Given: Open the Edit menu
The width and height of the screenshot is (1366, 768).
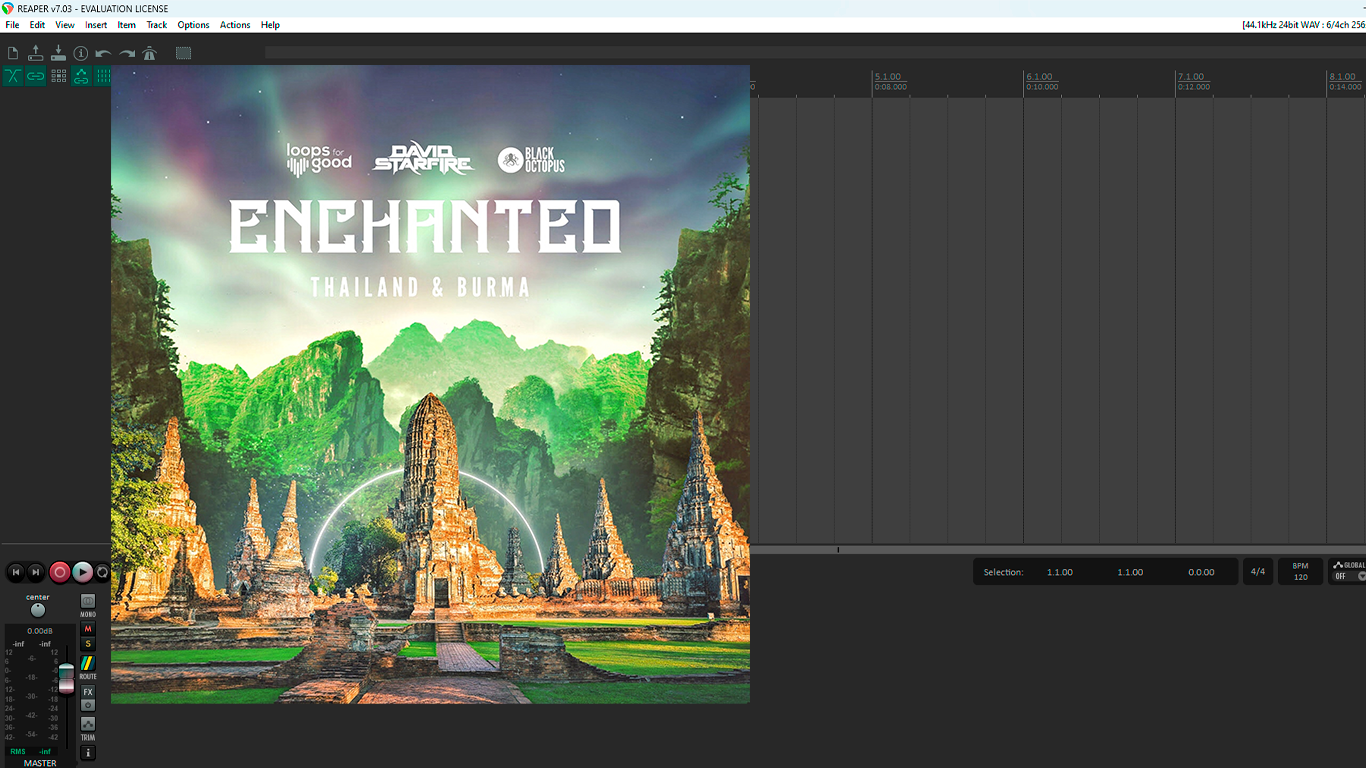Looking at the screenshot, I should click(x=37, y=25).
